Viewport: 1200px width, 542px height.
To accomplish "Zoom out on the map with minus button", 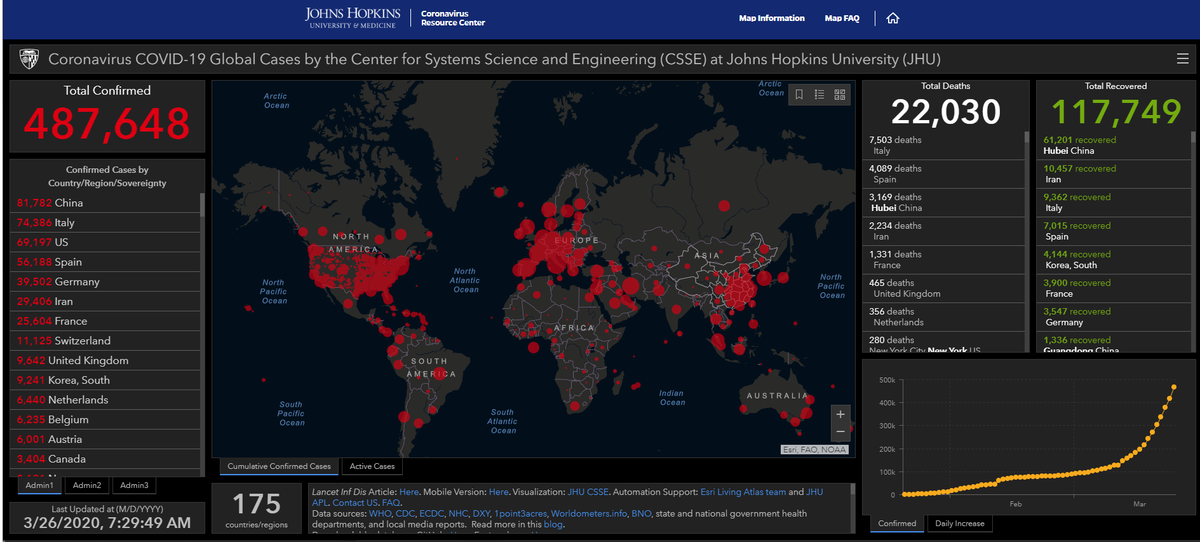I will [x=840, y=432].
